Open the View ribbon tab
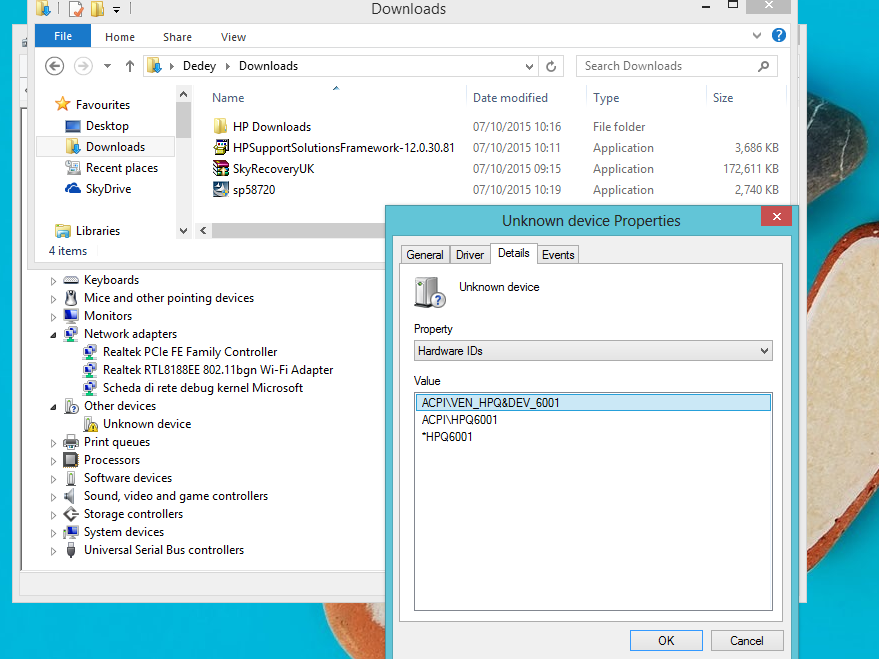This screenshot has height=659, width=879. [x=233, y=37]
